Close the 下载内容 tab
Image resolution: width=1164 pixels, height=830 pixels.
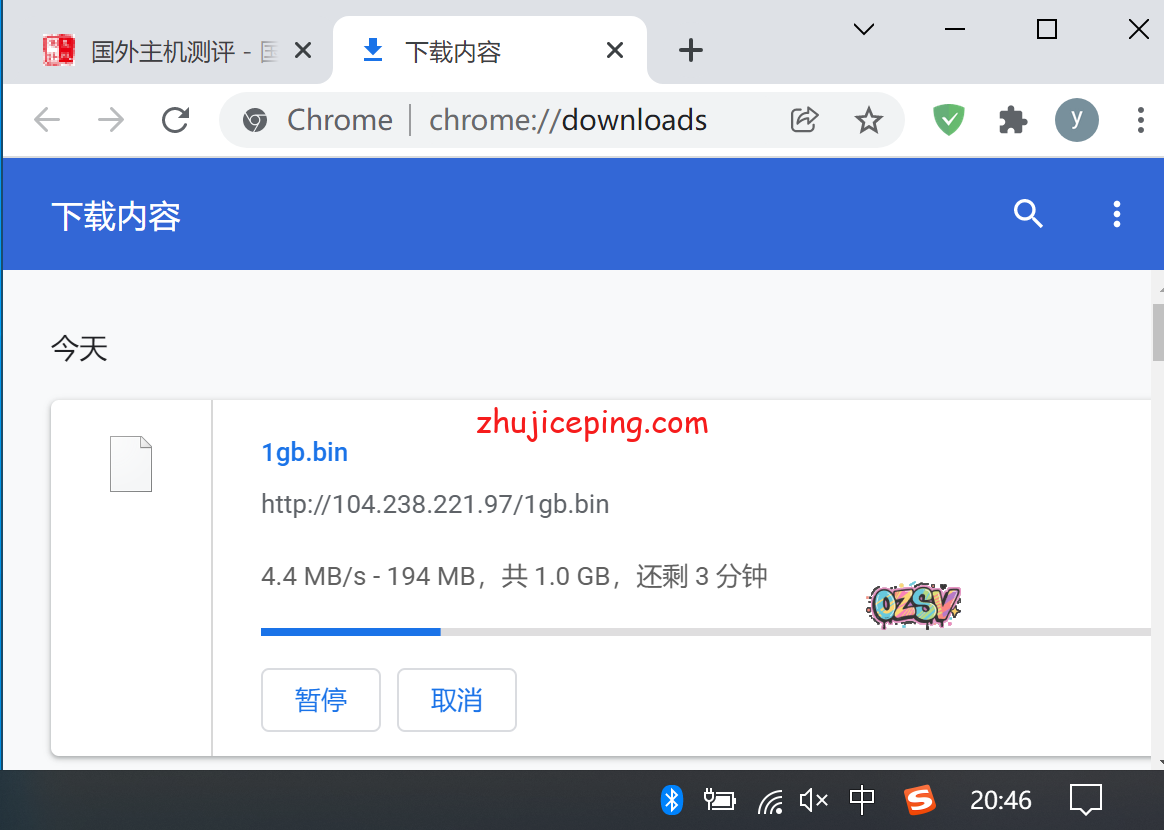pos(615,50)
